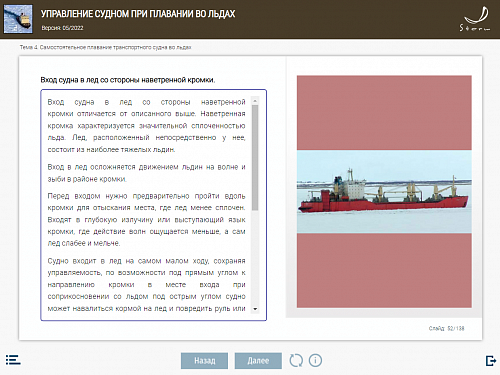Click the red cargo ship photo

tap(384, 192)
